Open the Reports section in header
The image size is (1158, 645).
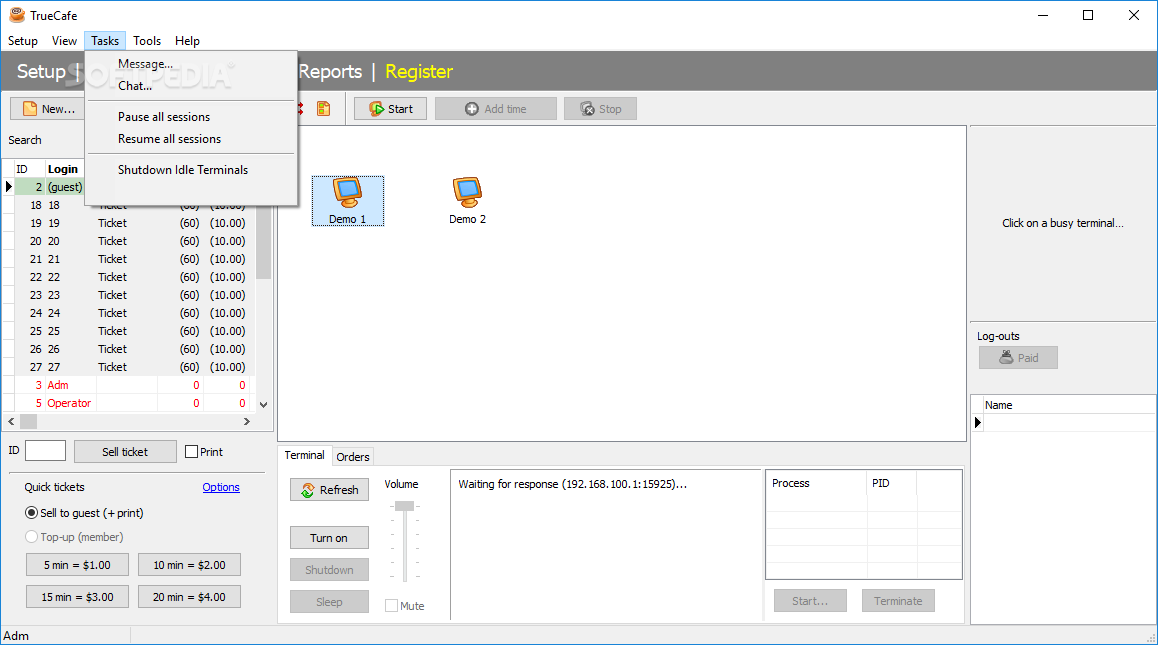pos(330,72)
